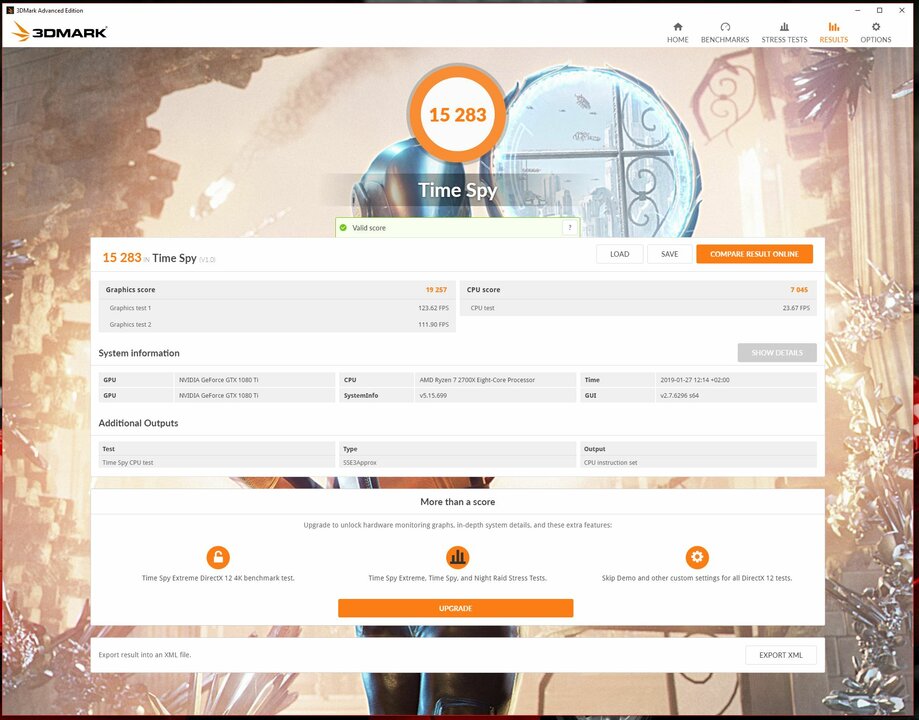919x720 pixels.
Task: Click the Benchmarks gauge icon
Action: point(725,27)
